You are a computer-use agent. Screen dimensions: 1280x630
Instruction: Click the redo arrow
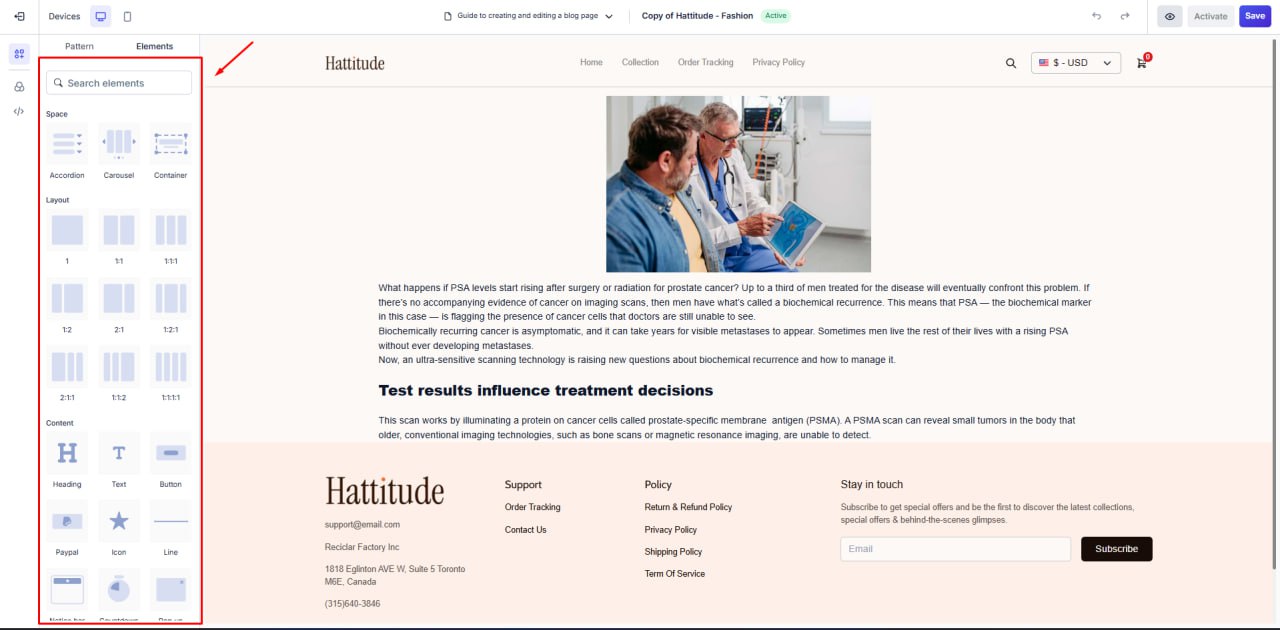coord(1125,16)
